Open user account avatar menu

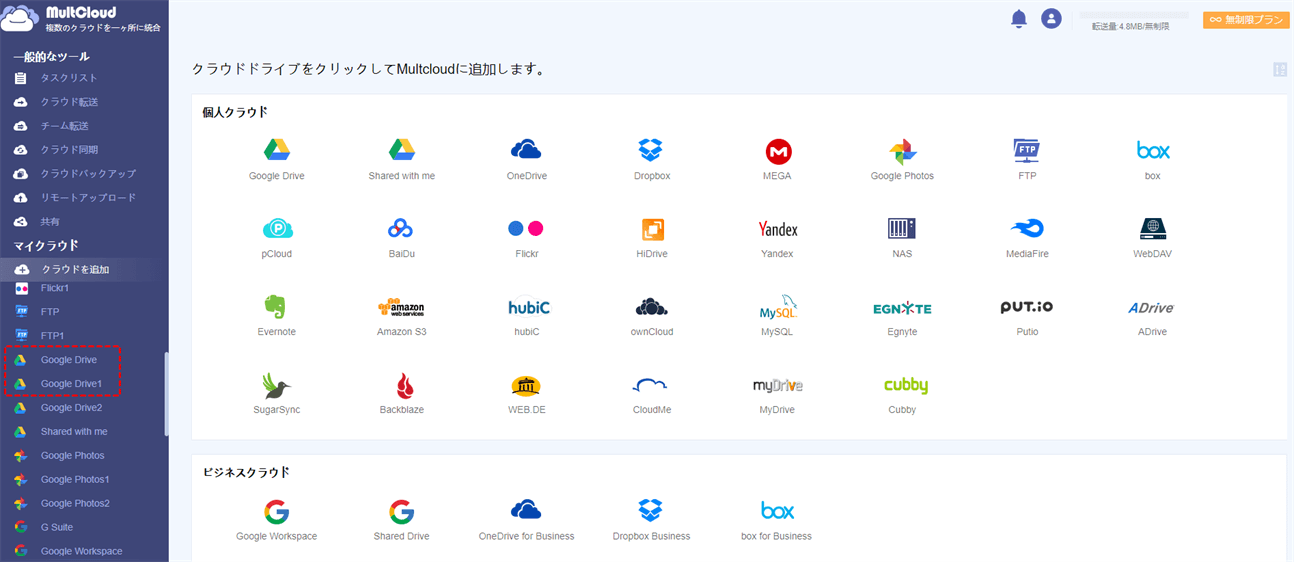click(x=1050, y=18)
